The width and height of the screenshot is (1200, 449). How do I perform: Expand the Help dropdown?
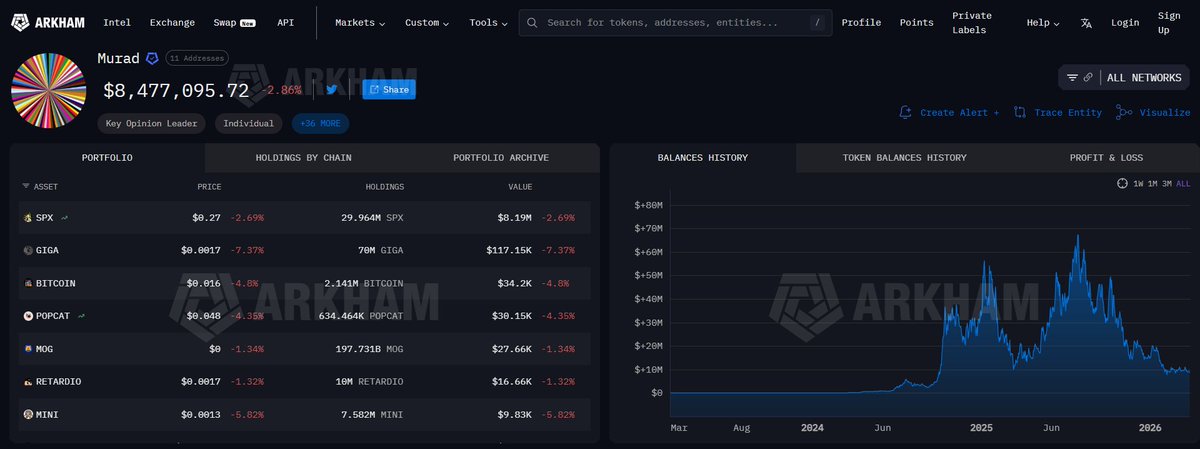pyautogui.click(x=1042, y=22)
